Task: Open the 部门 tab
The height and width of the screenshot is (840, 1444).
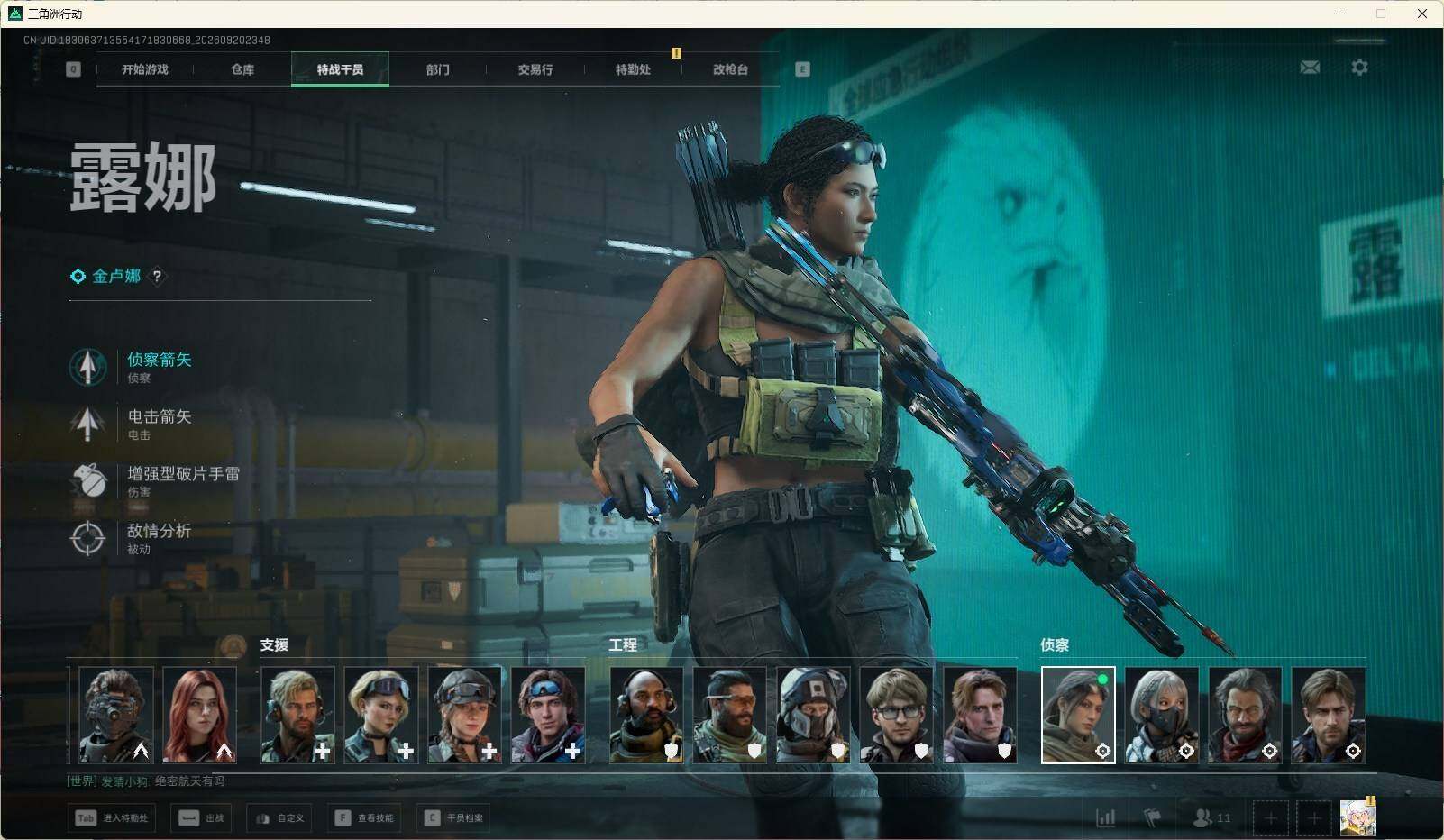Action: pyautogui.click(x=438, y=69)
